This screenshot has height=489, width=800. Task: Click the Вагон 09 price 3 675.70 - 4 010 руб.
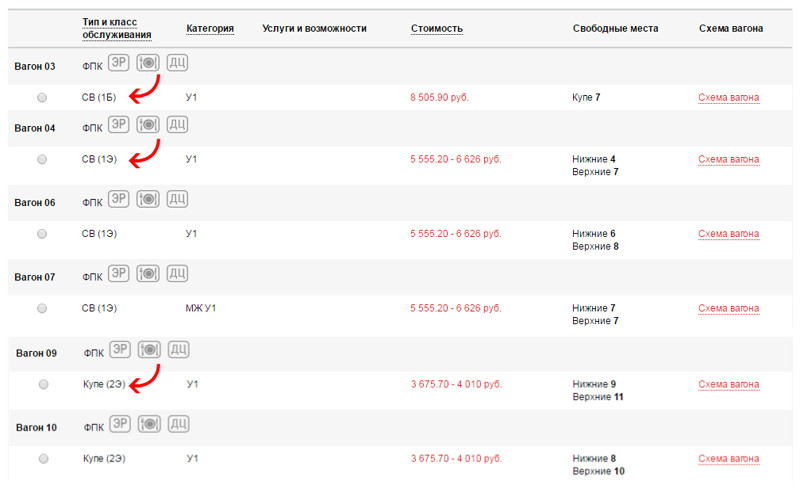(457, 384)
